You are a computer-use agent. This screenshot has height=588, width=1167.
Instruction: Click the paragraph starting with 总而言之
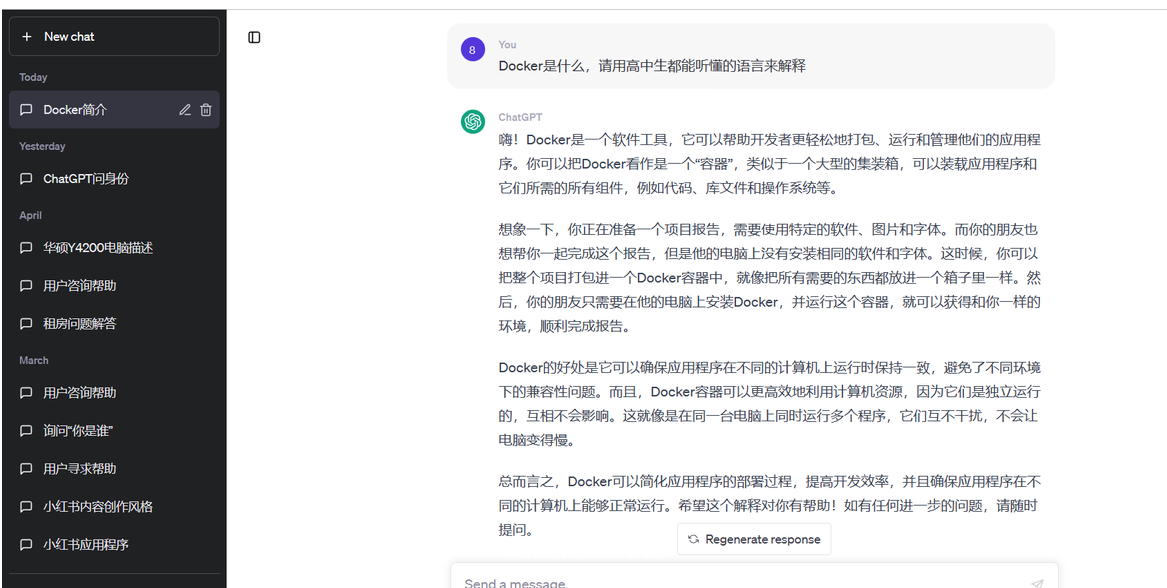coord(770,505)
